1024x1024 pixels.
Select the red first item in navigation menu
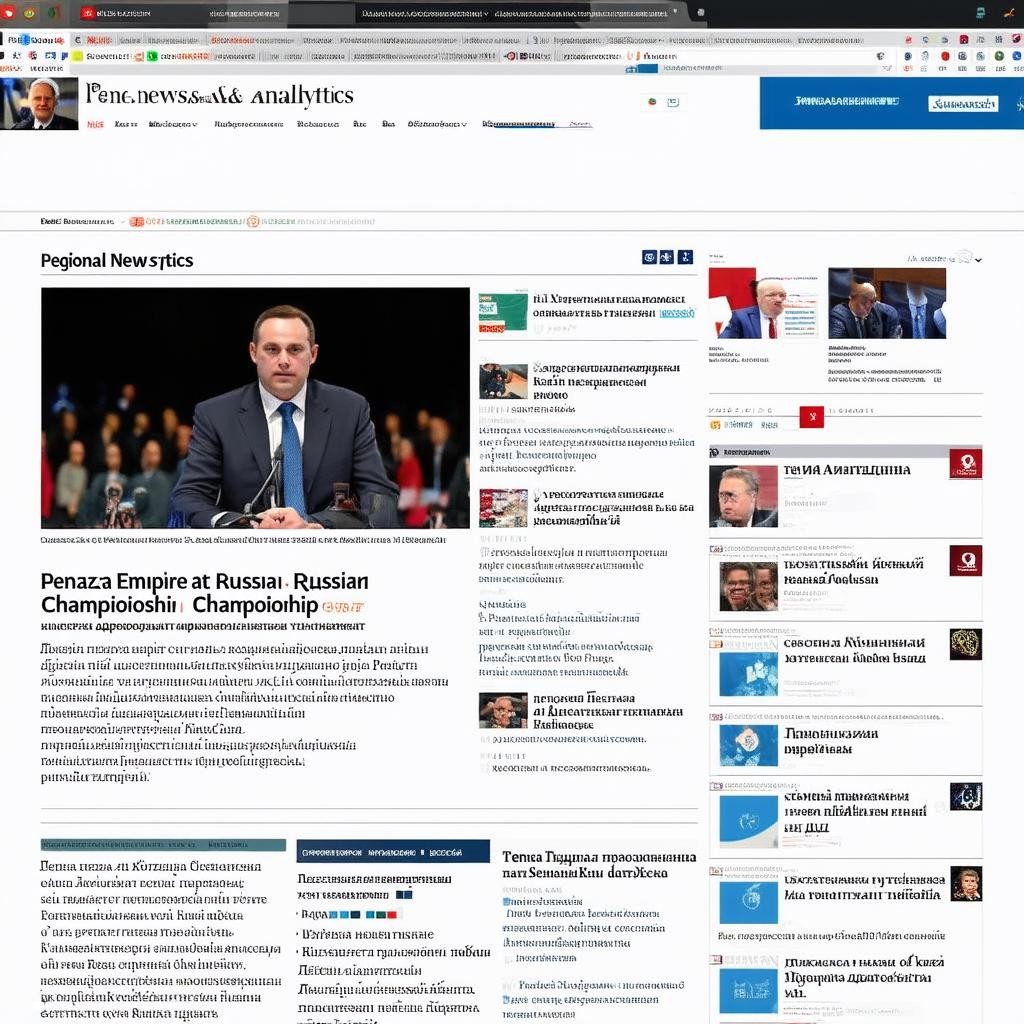click(x=95, y=125)
